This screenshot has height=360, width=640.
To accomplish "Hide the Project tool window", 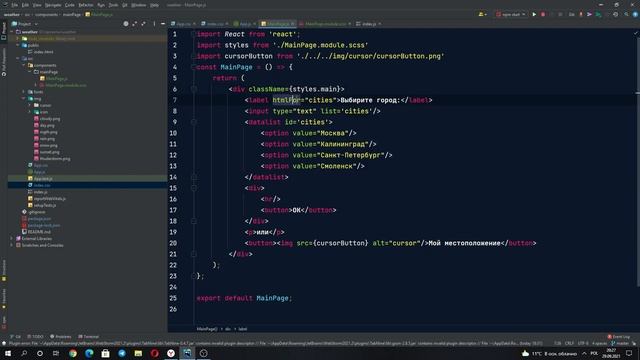I will [x=163, y=24].
